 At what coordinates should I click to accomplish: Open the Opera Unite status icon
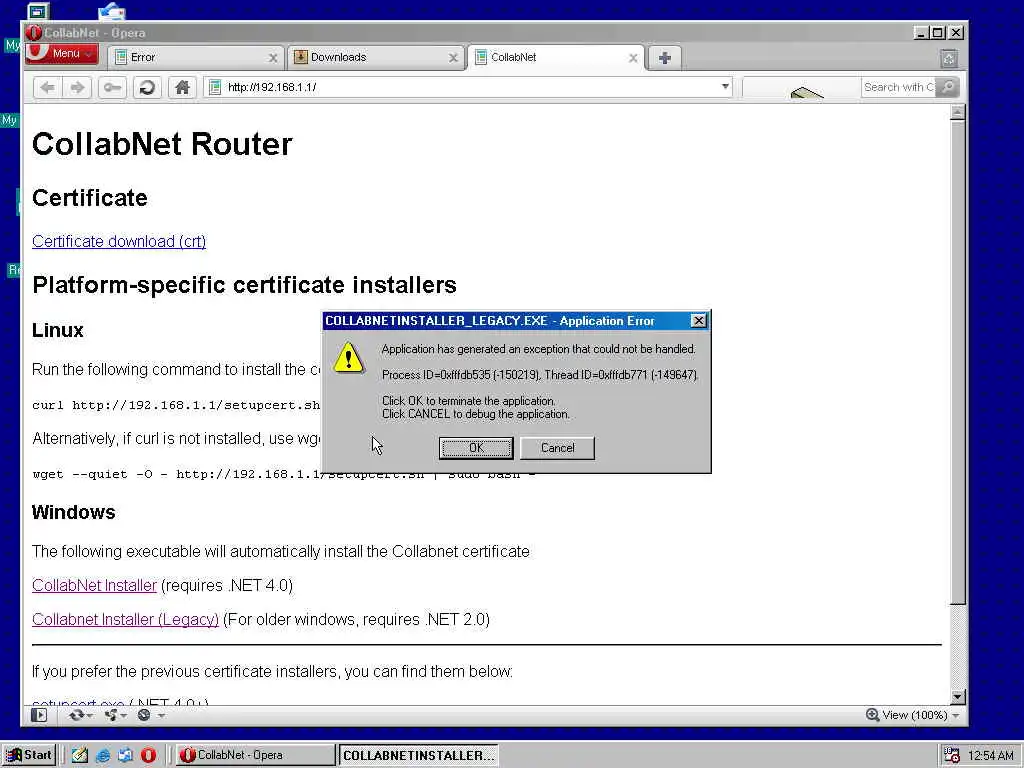(111, 715)
